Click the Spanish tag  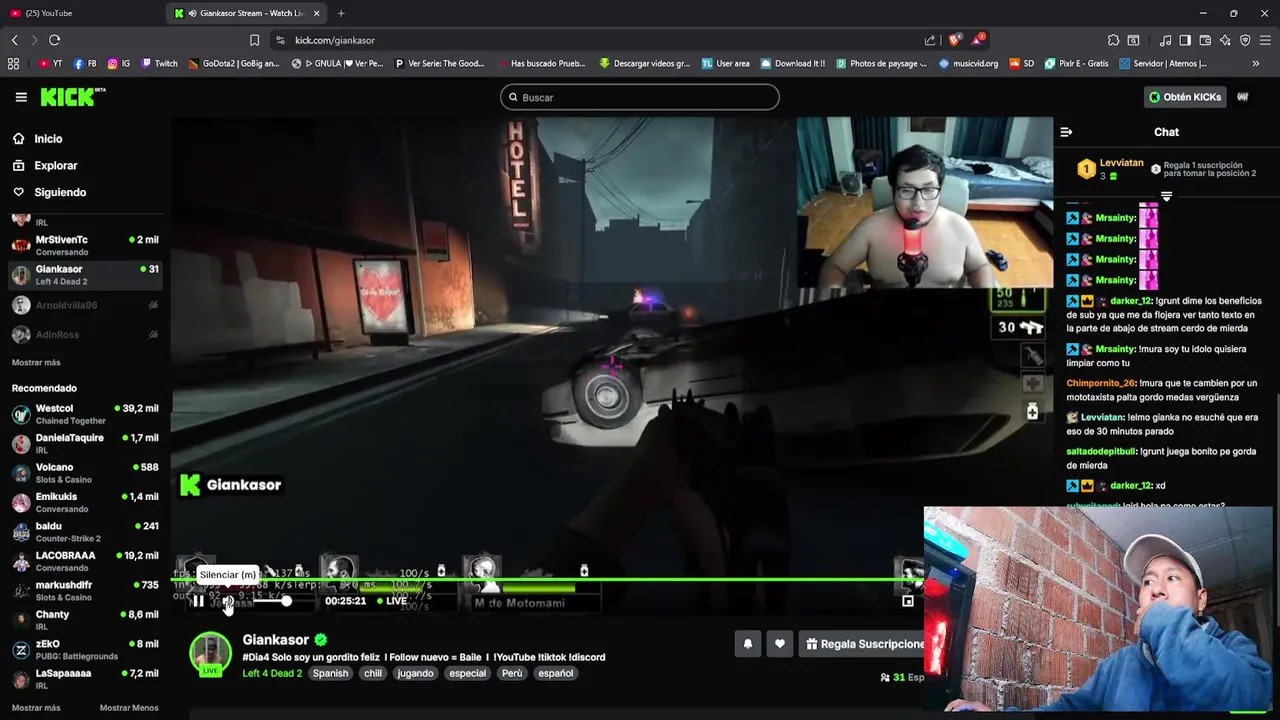point(330,673)
